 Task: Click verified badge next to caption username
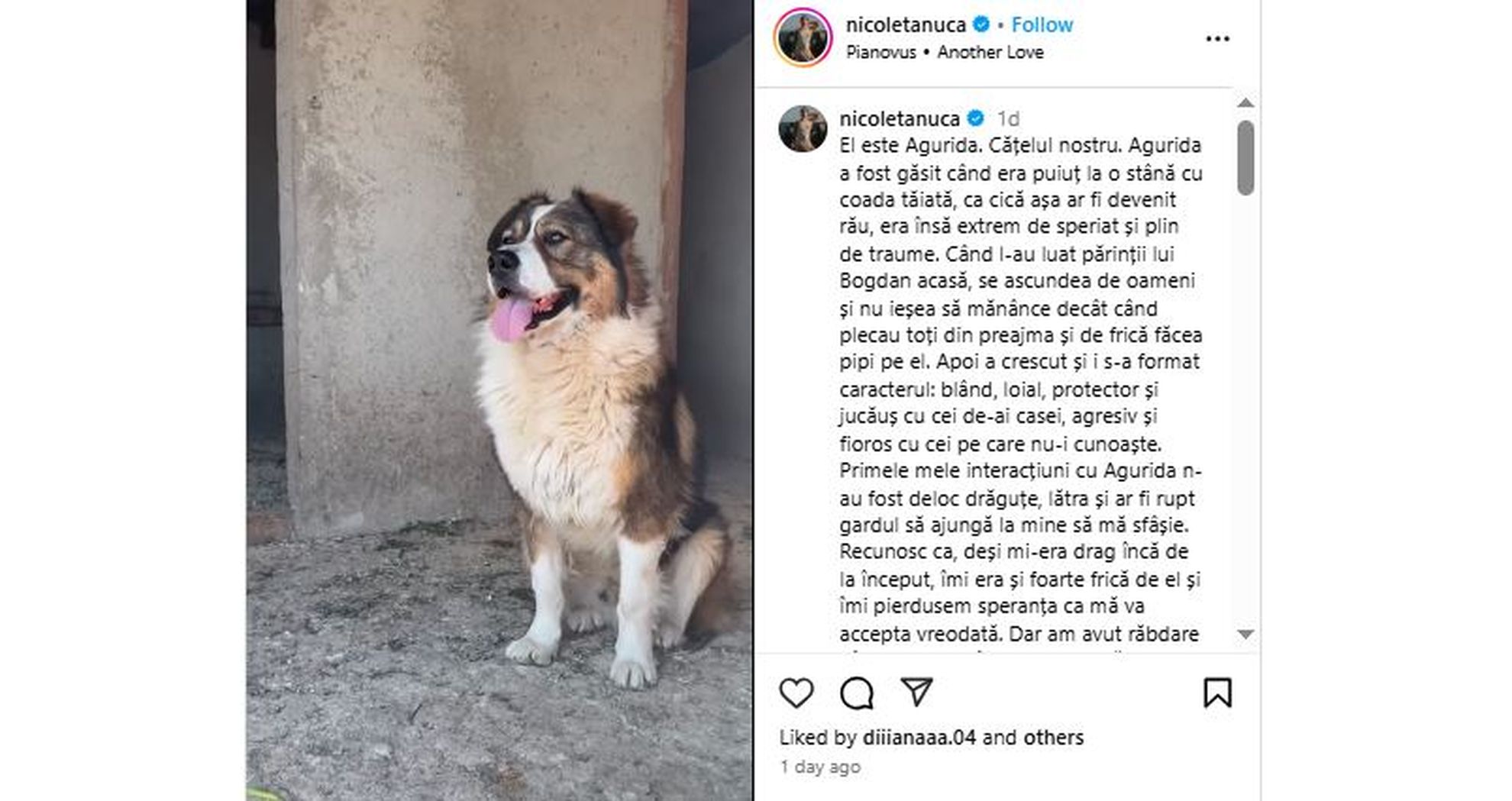[x=975, y=118]
